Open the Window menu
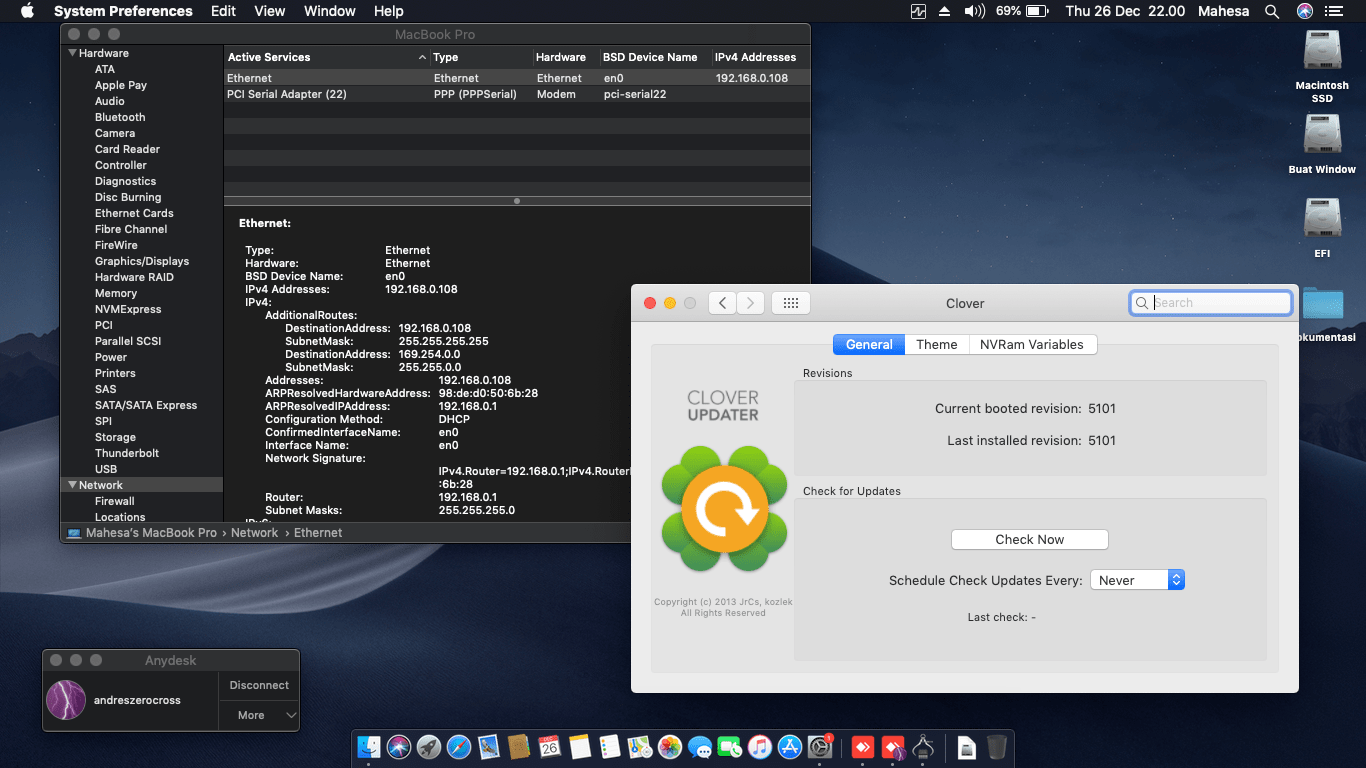This screenshot has width=1366, height=768. 329,11
